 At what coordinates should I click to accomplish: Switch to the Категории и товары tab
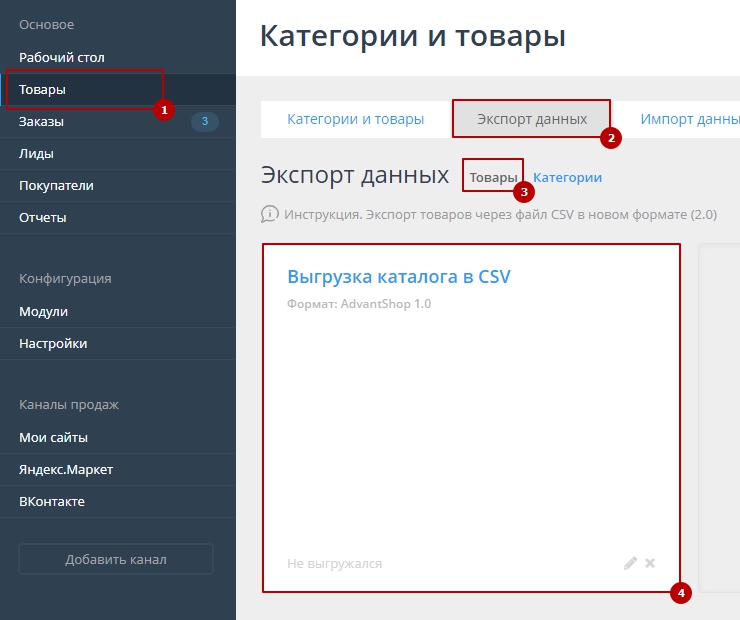pos(355,119)
